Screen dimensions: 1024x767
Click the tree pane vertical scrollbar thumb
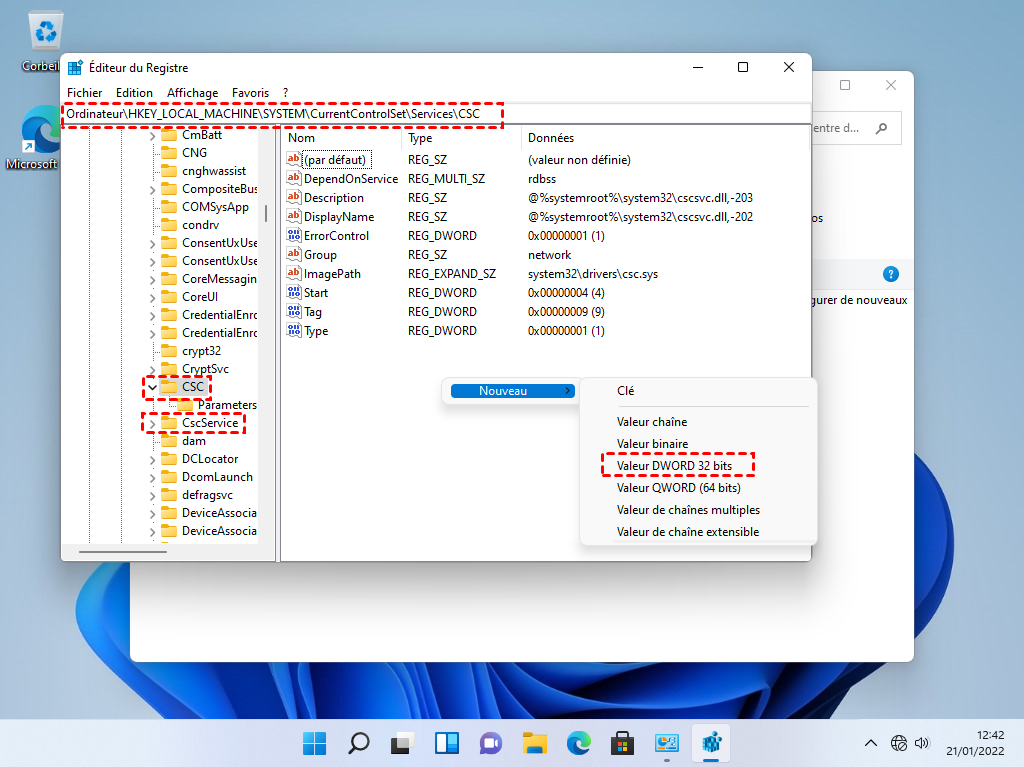click(265, 214)
